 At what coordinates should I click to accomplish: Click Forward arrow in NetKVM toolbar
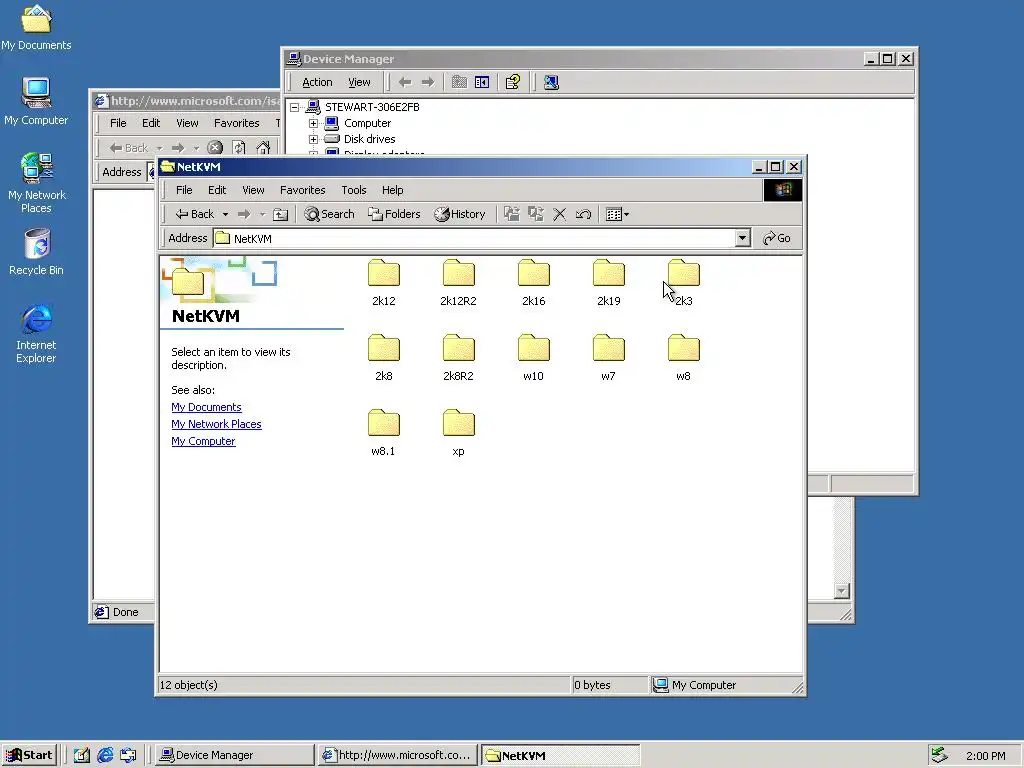[x=244, y=214]
